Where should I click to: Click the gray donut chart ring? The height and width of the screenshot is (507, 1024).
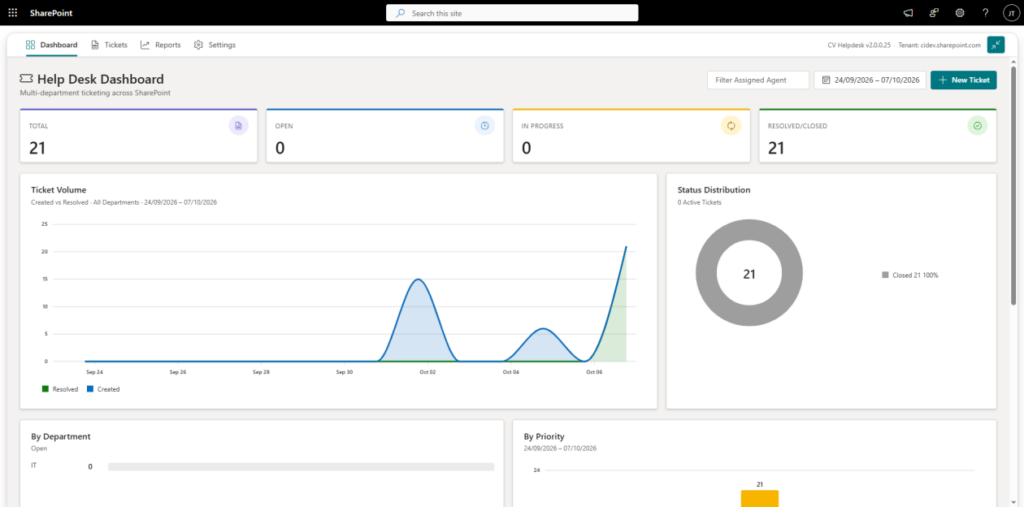pos(706,274)
